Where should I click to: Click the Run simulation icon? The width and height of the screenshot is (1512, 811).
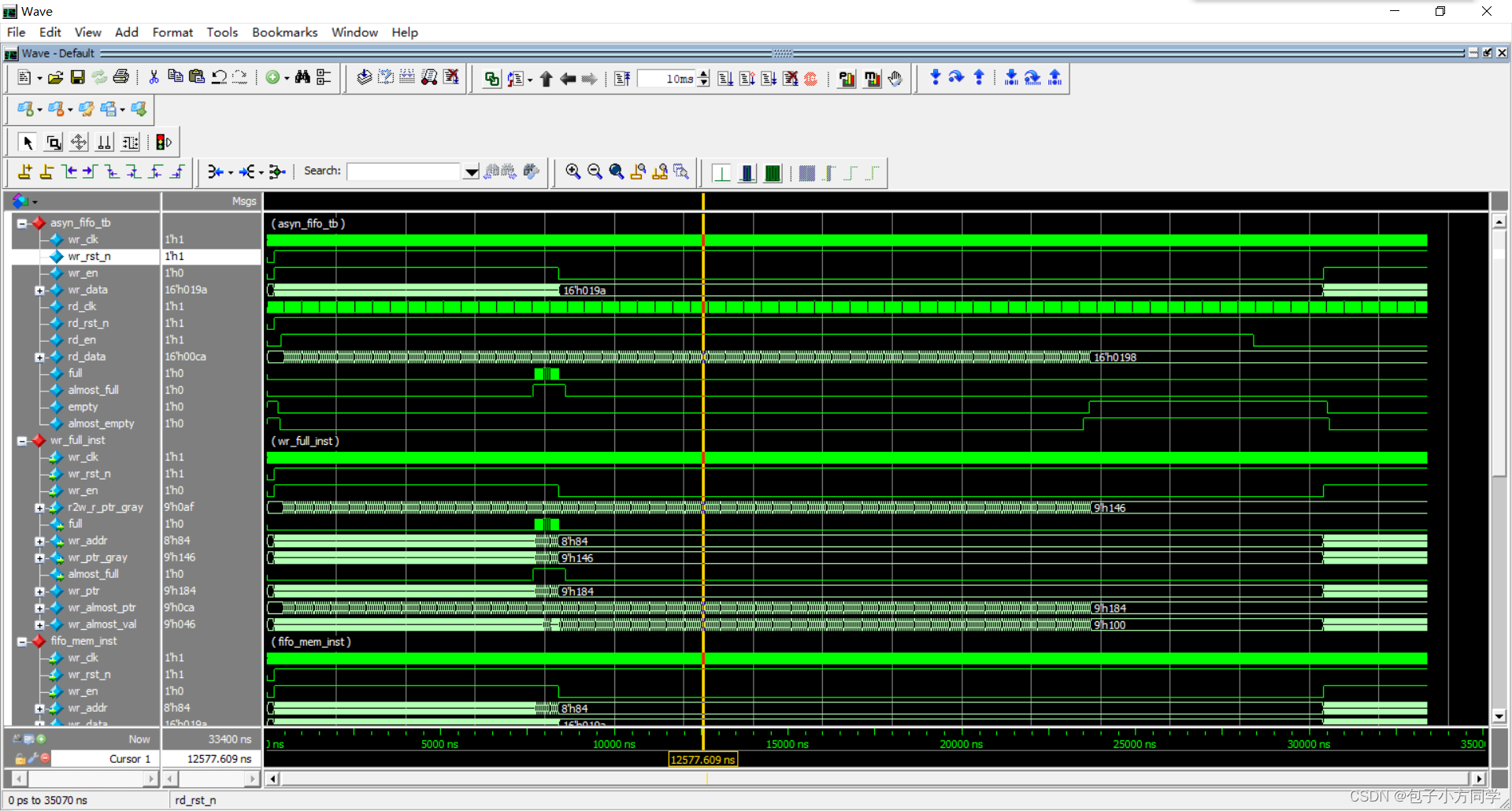[725, 79]
